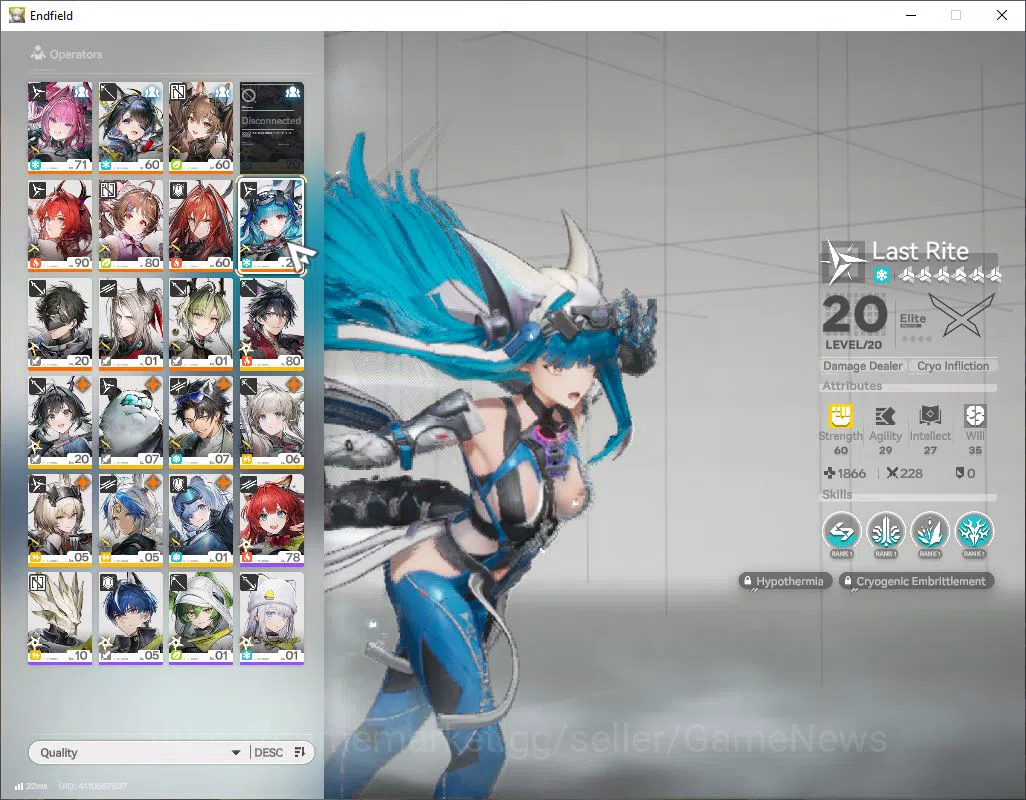Select the red-haired green-eyed level 78 operator
Screen dimensions: 1026x800
[x=272, y=519]
